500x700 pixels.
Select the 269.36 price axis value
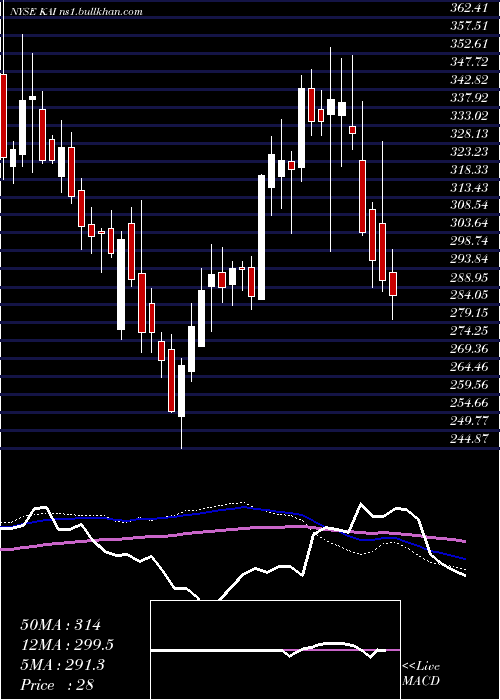(468, 349)
